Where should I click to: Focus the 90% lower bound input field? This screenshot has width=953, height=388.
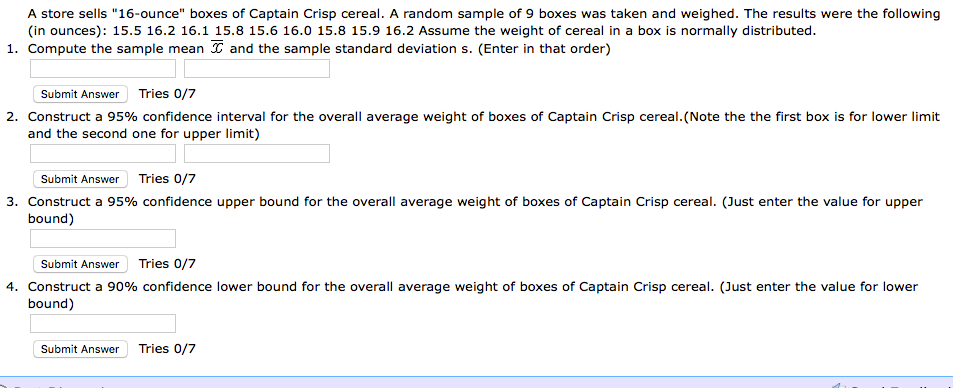coord(103,324)
